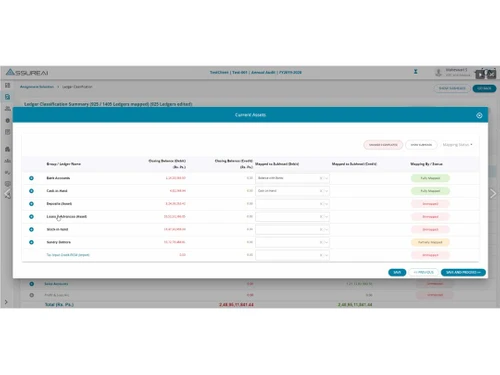
Task: Expand the Cash-in-Hand group row
Action: [x=31, y=191]
